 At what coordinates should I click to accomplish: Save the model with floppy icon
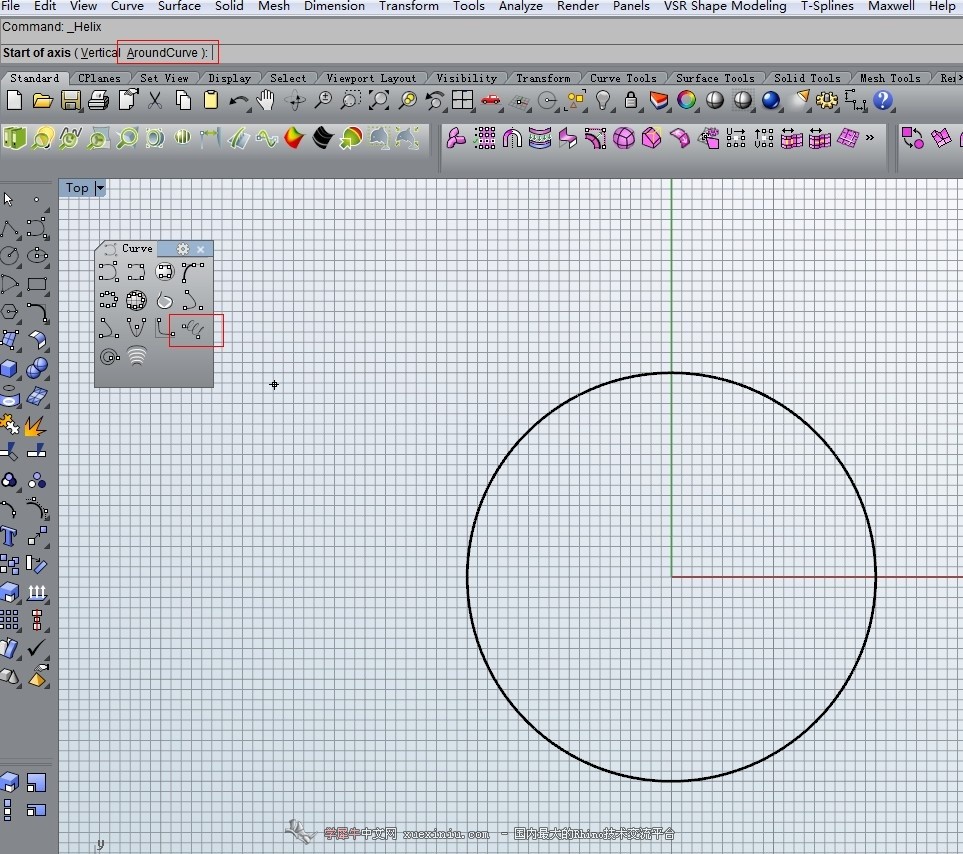pos(71,100)
